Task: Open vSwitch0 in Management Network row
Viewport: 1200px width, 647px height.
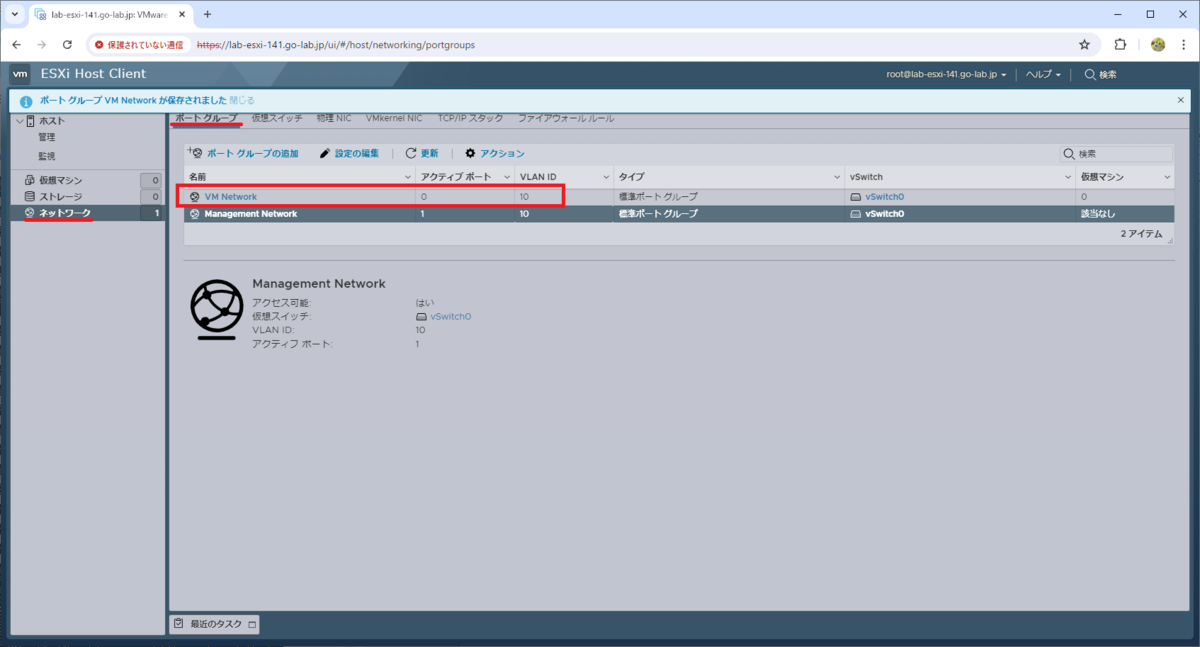Action: click(884, 214)
